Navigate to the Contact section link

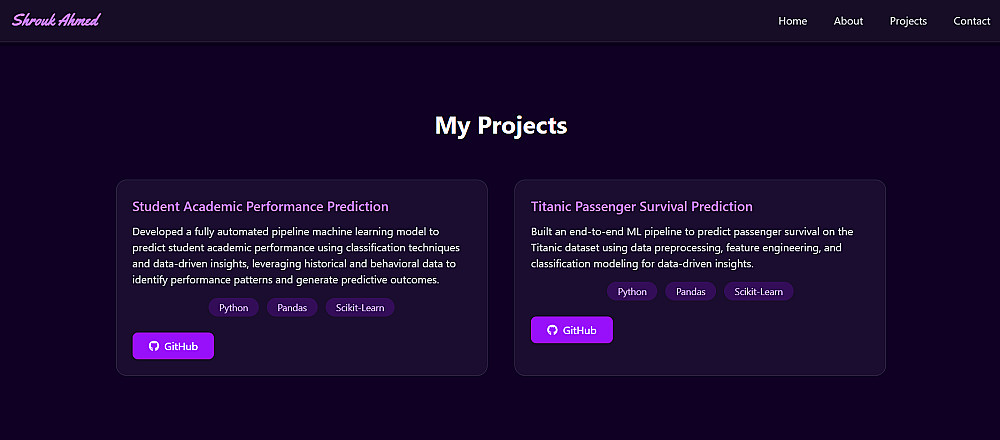click(x=971, y=21)
